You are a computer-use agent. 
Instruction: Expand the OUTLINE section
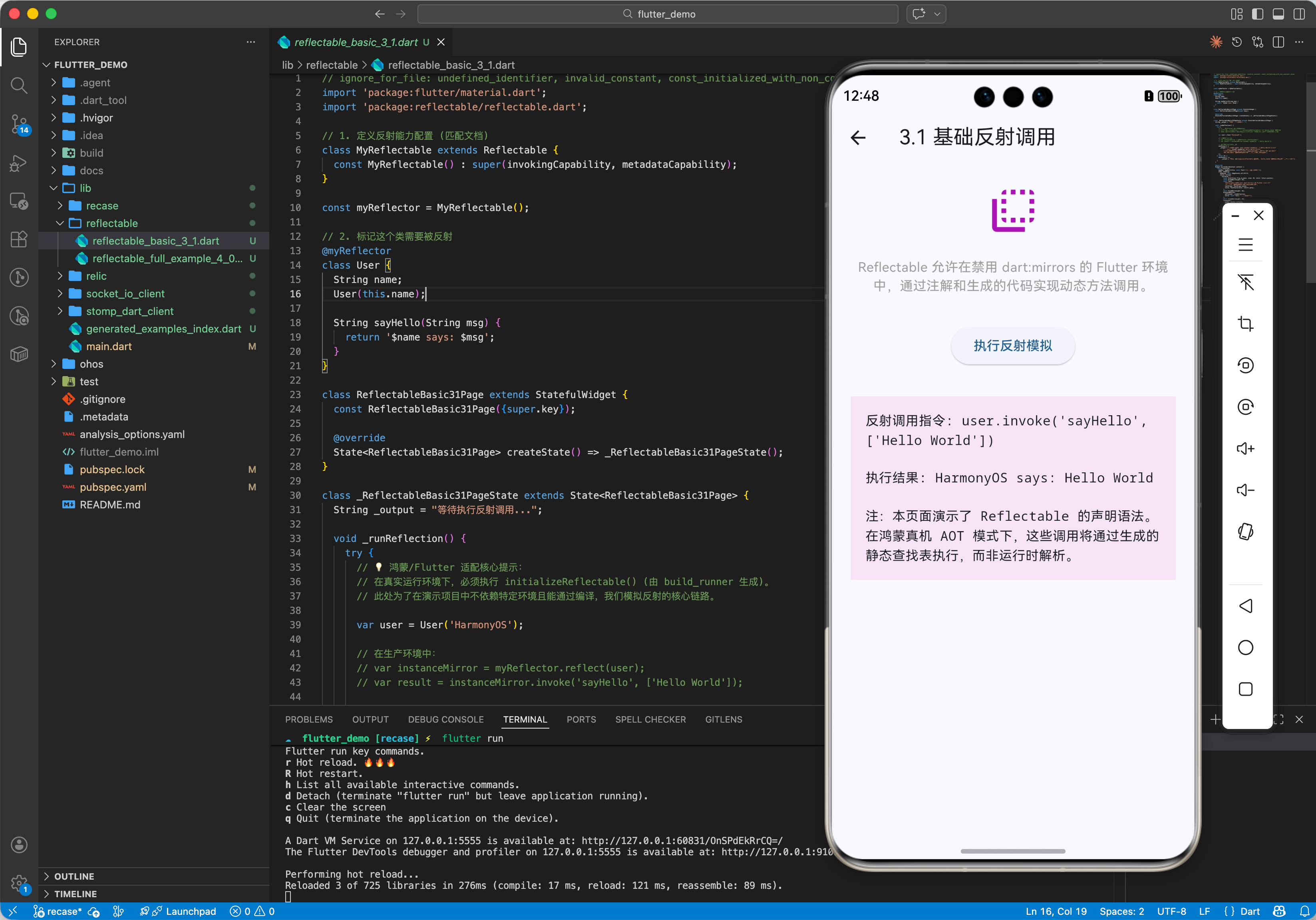74,876
